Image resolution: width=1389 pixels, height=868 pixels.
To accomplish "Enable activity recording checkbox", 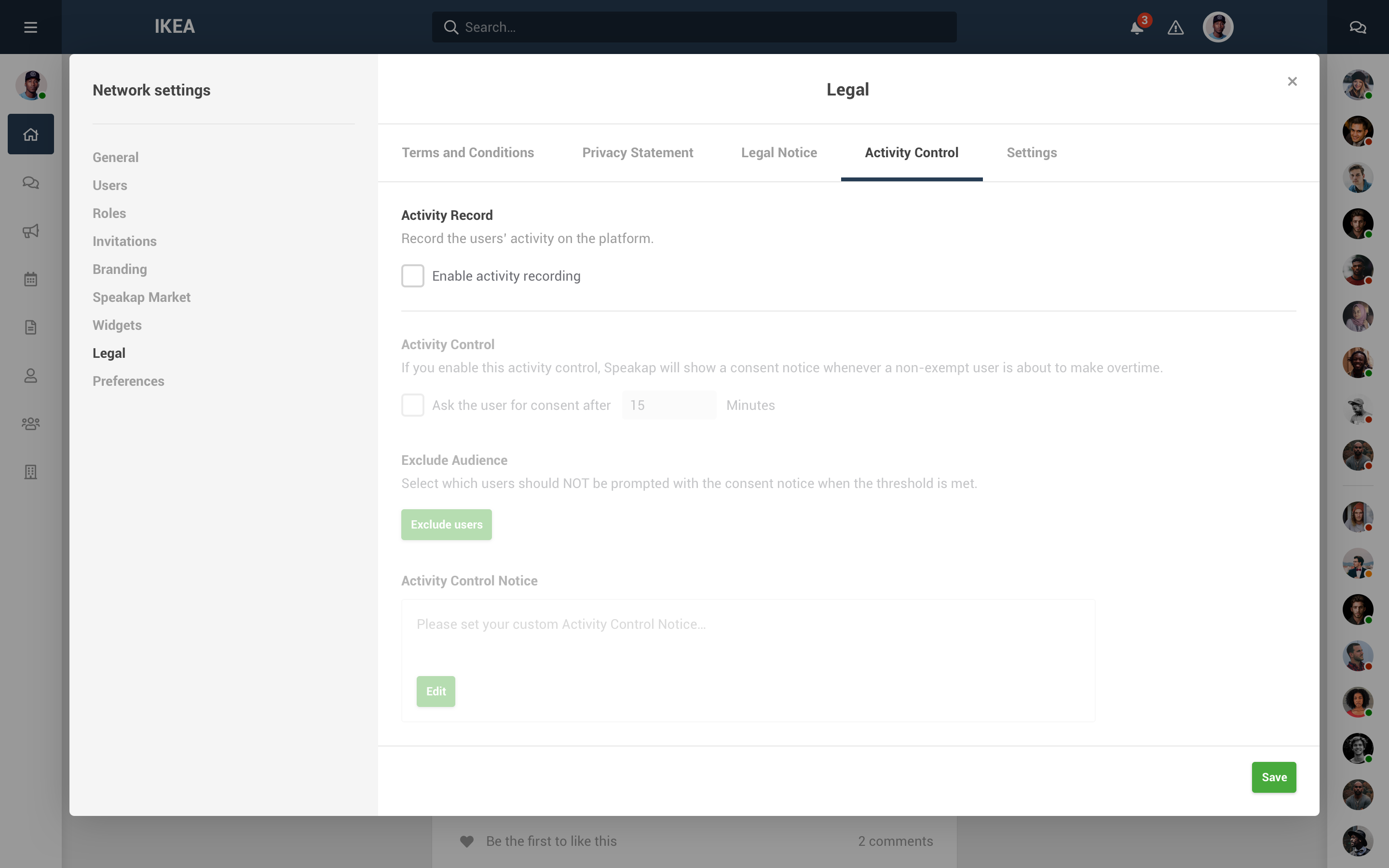I will point(413,276).
